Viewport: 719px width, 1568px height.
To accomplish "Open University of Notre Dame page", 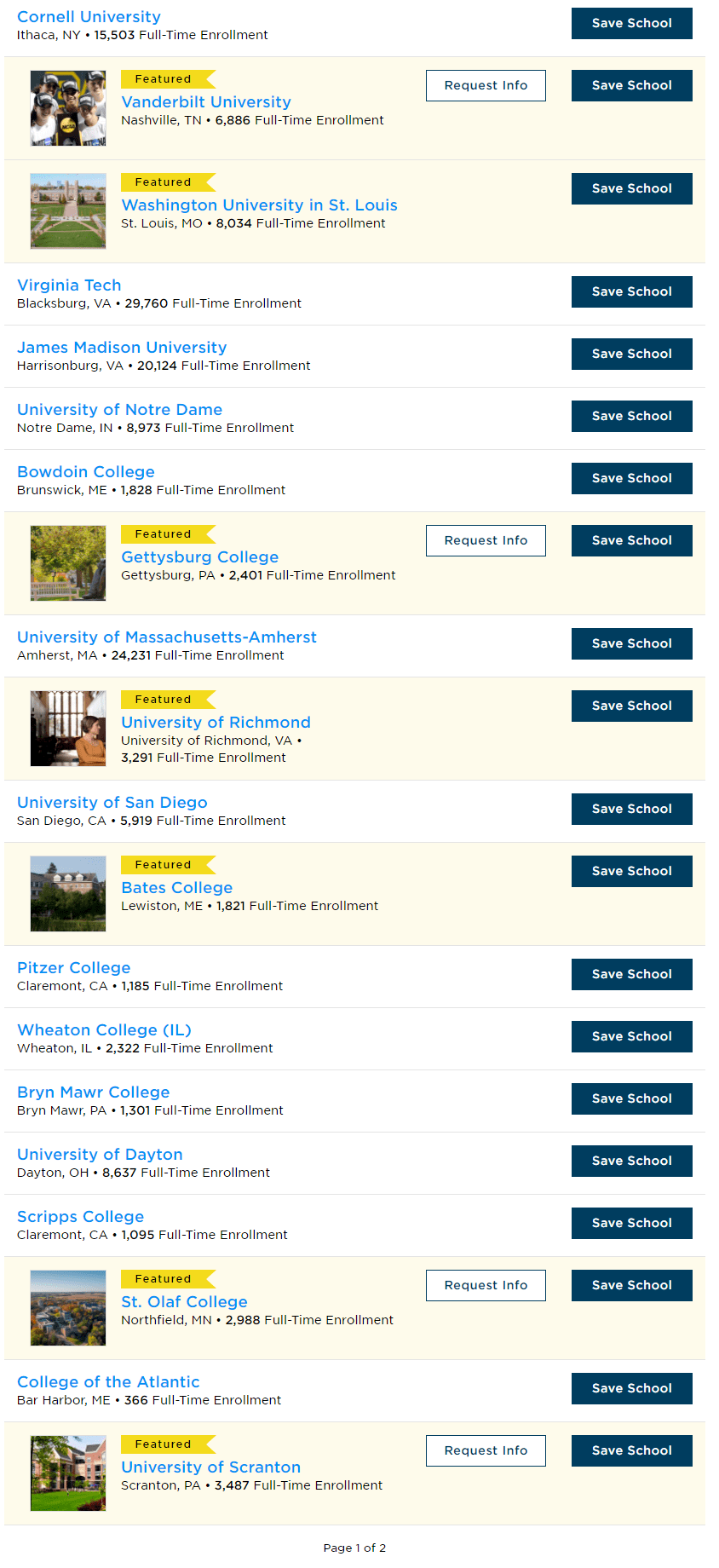I will click(119, 410).
